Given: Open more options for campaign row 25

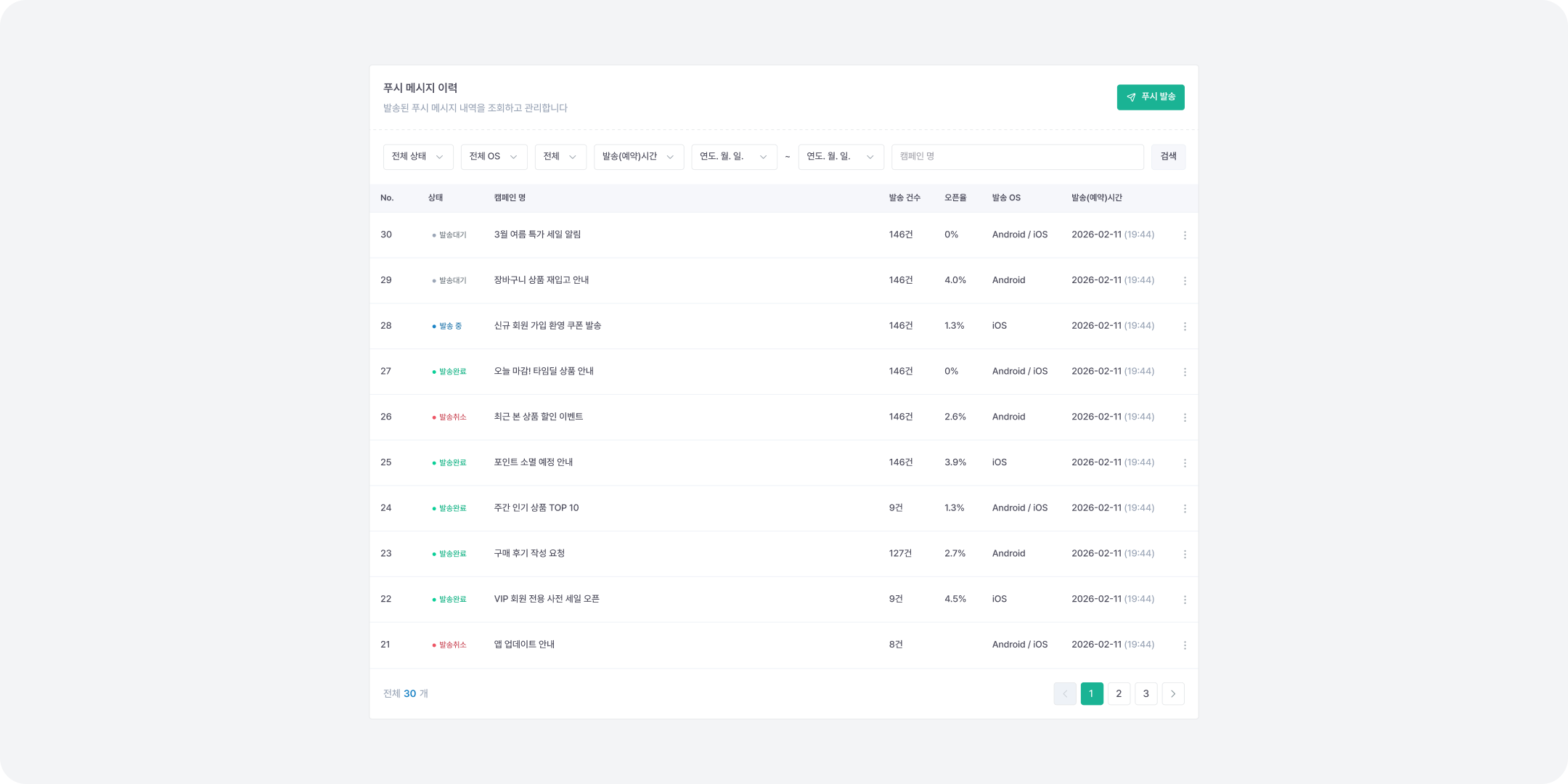Looking at the screenshot, I should (x=1185, y=463).
